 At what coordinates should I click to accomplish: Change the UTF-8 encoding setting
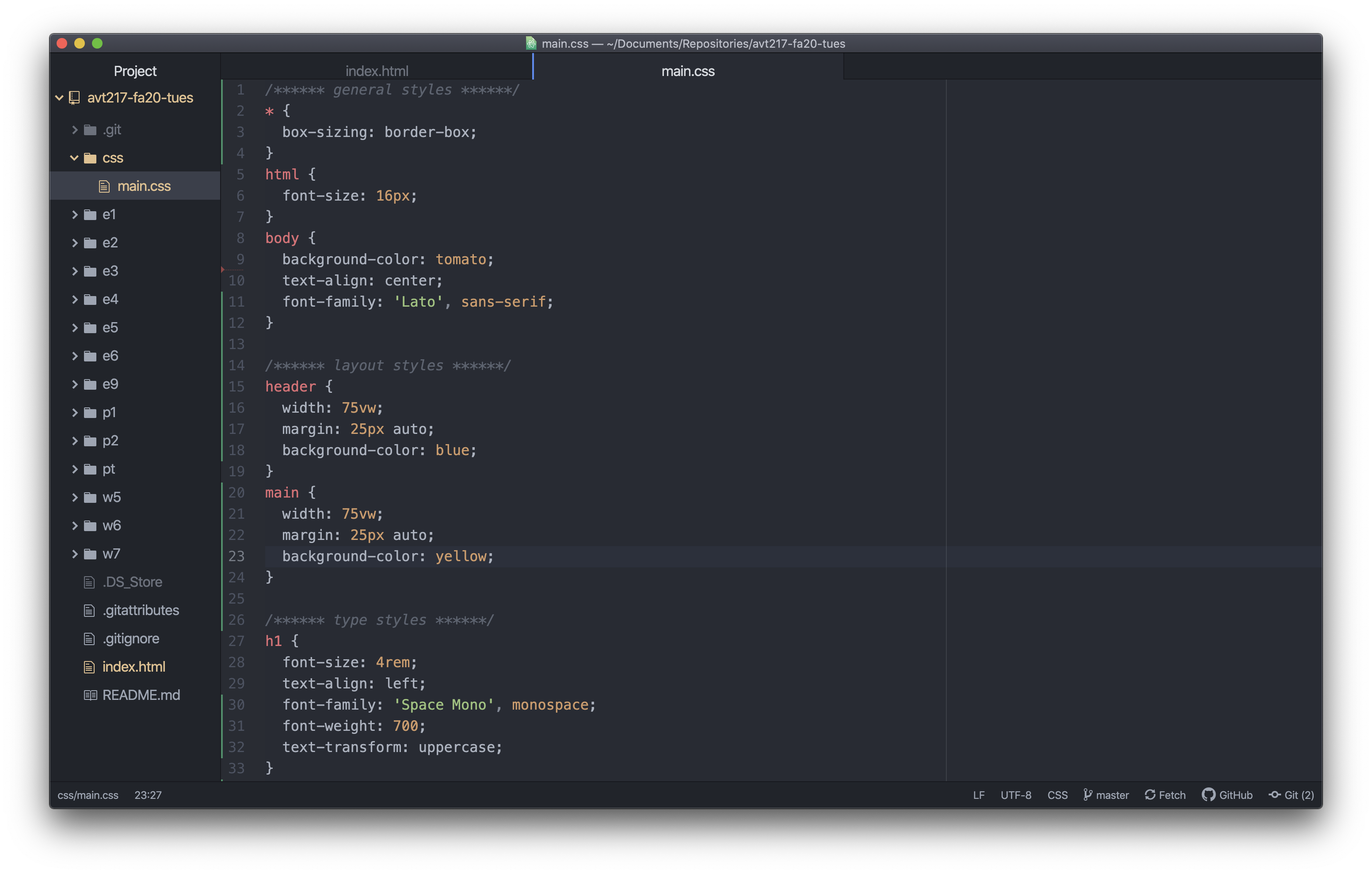click(x=1016, y=795)
